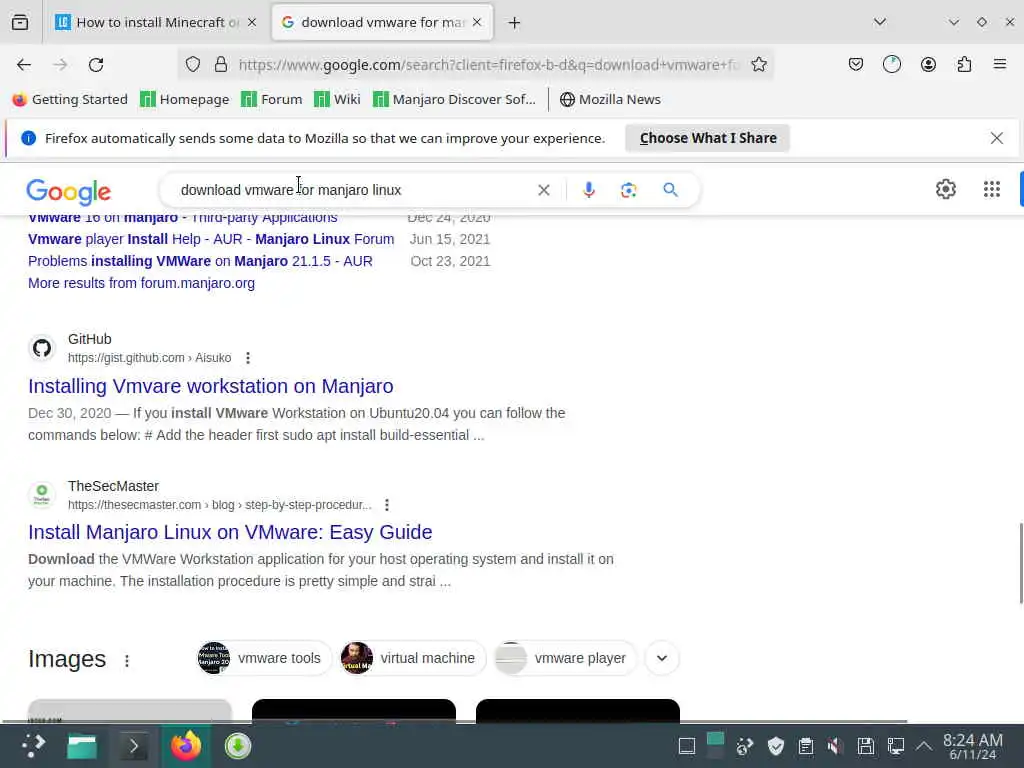This screenshot has height=768, width=1024.
Task: Filter images by vmware player
Action: (565, 658)
